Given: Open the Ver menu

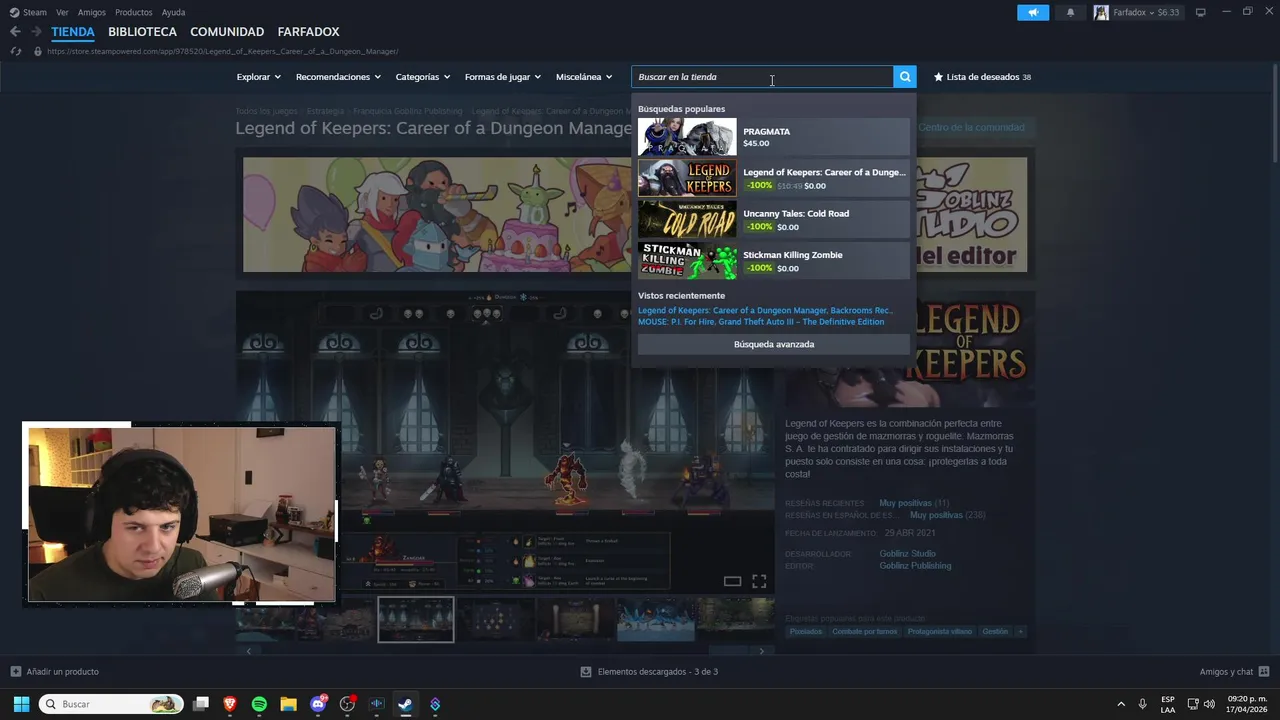Looking at the screenshot, I should pyautogui.click(x=62, y=12).
